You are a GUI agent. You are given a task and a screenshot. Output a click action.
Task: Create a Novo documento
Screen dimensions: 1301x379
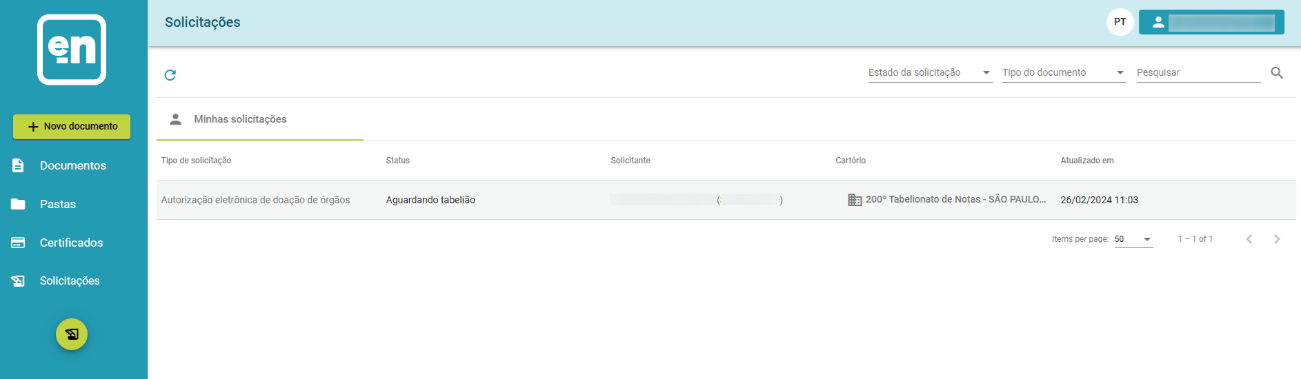pyautogui.click(x=72, y=127)
